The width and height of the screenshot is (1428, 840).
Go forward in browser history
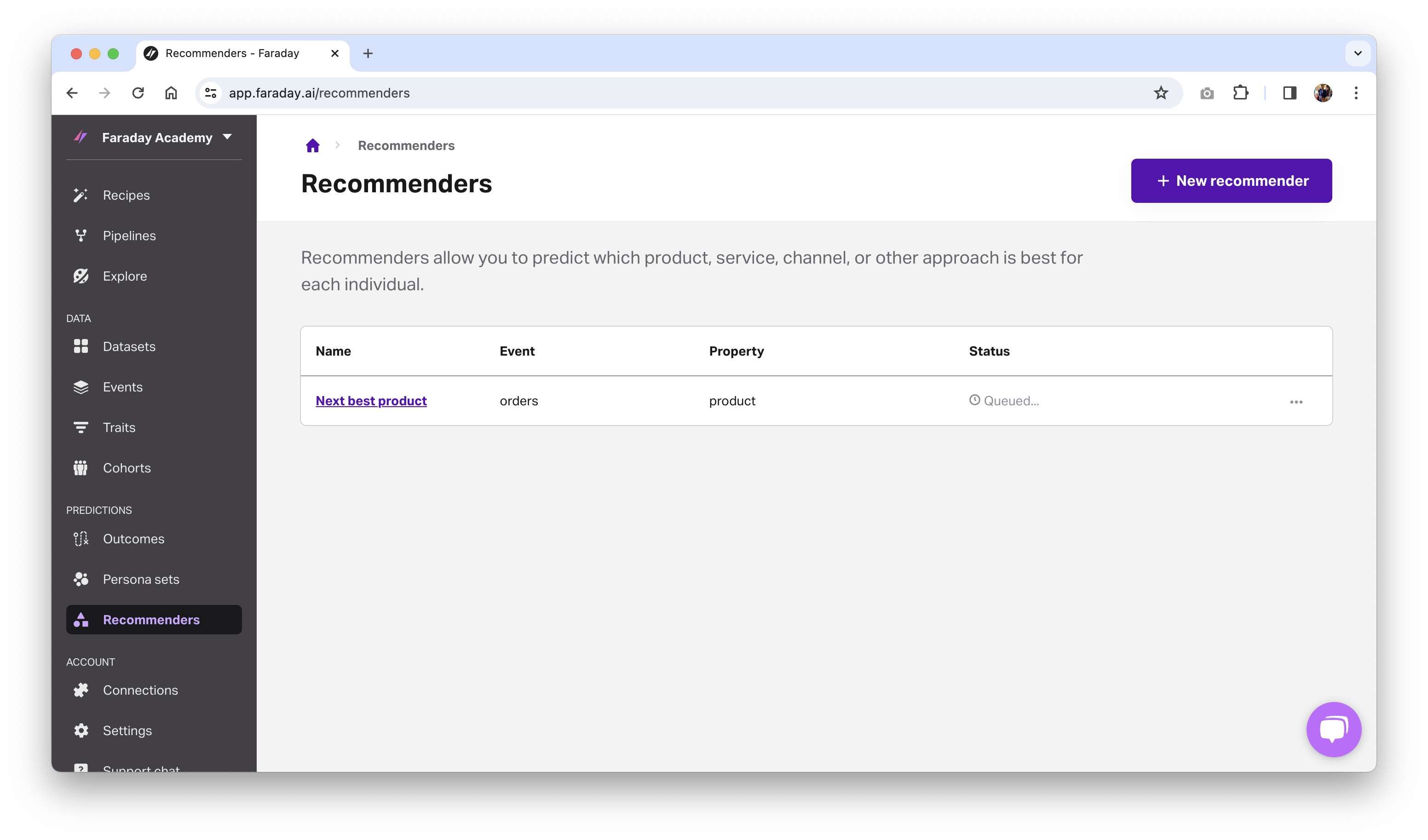click(105, 93)
